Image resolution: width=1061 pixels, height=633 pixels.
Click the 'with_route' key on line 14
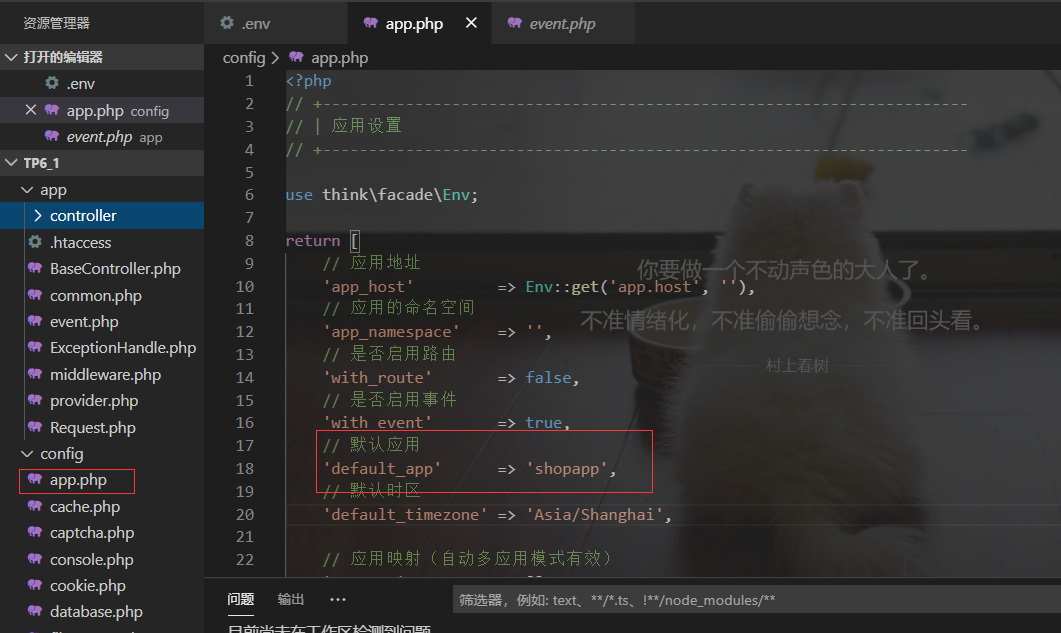point(377,377)
